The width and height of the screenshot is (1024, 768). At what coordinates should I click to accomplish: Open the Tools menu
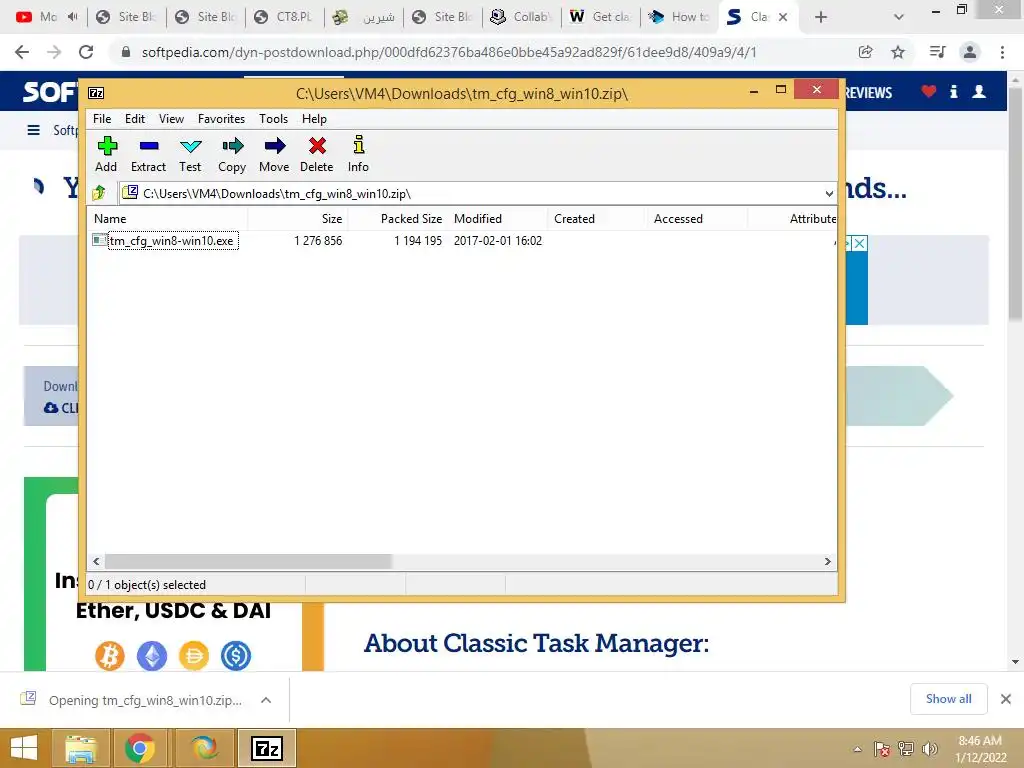(x=273, y=119)
